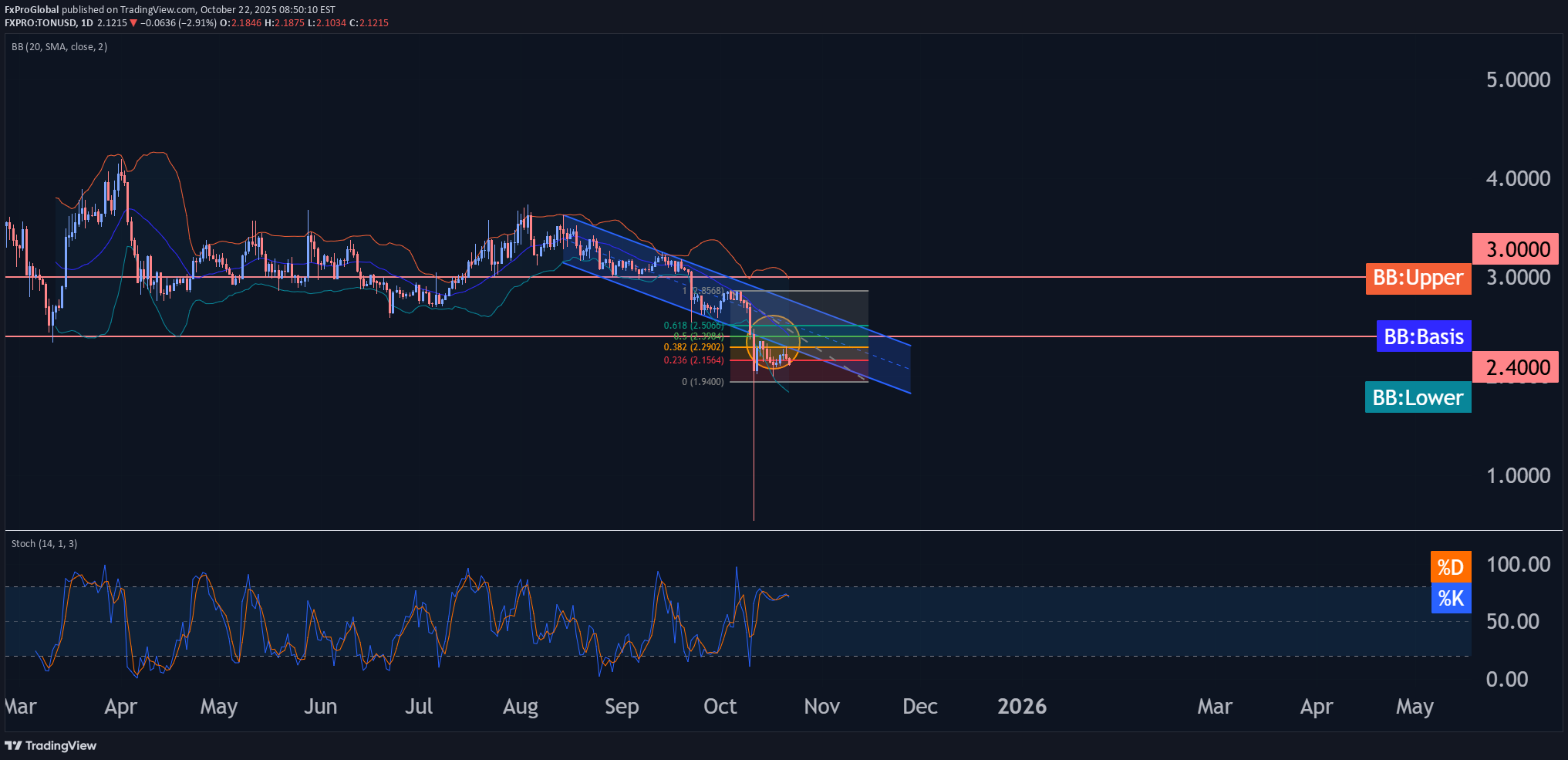Click the TradingView logo at bottom left
The image size is (1568, 760).
(x=51, y=745)
